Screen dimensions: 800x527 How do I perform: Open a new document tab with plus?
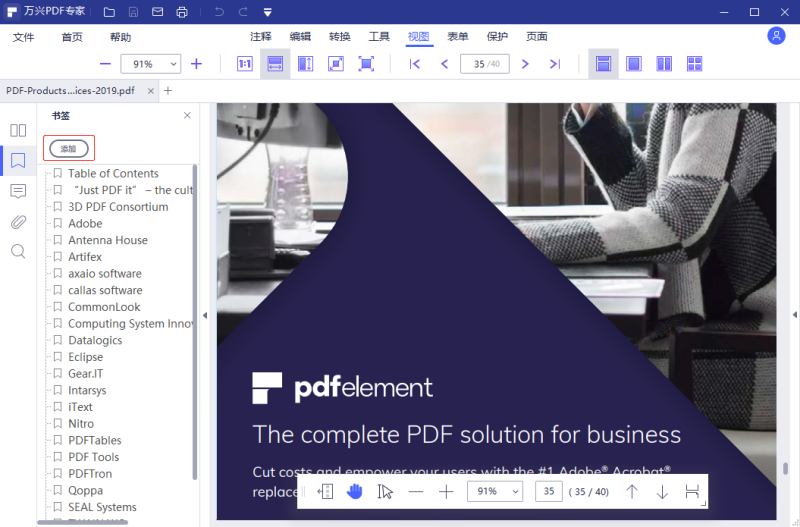pos(168,91)
